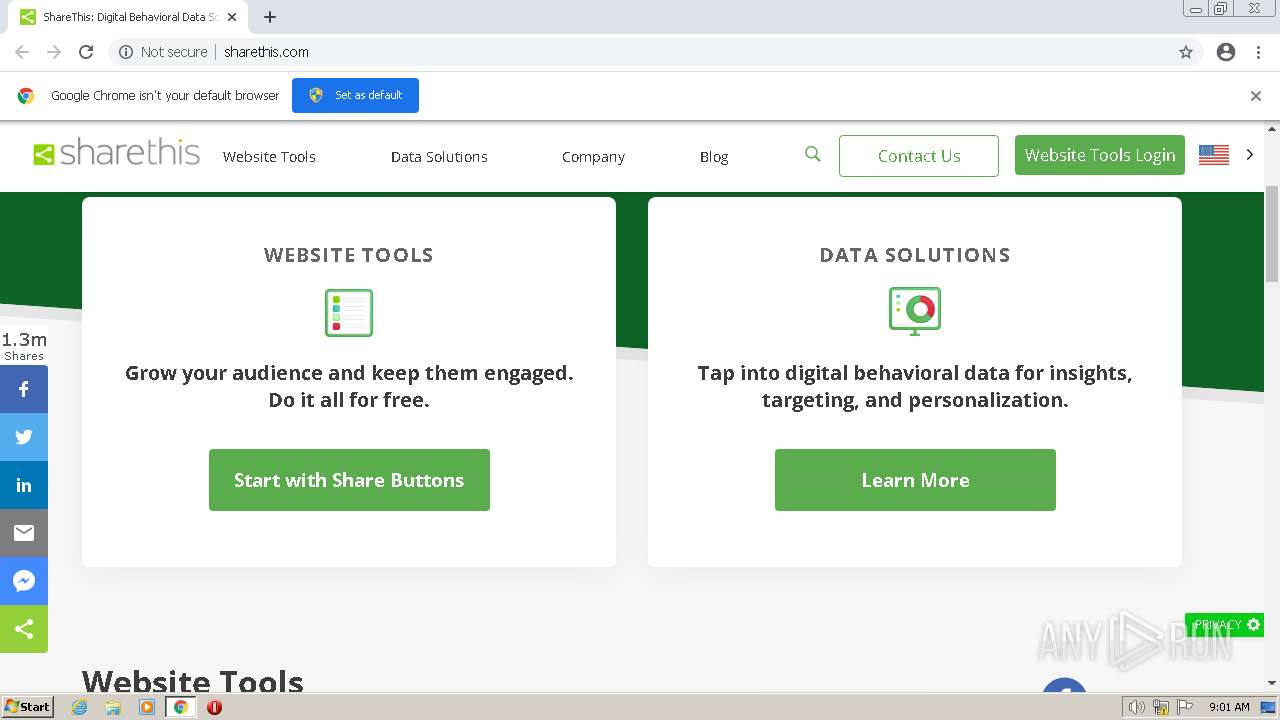This screenshot has height=720, width=1280.
Task: Open Windows Media Player from taskbar
Action: 147,707
